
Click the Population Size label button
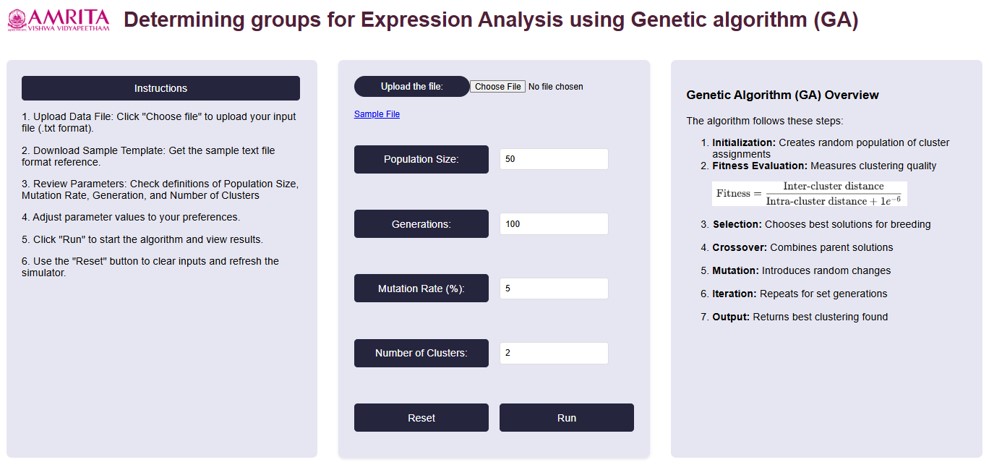click(x=421, y=159)
